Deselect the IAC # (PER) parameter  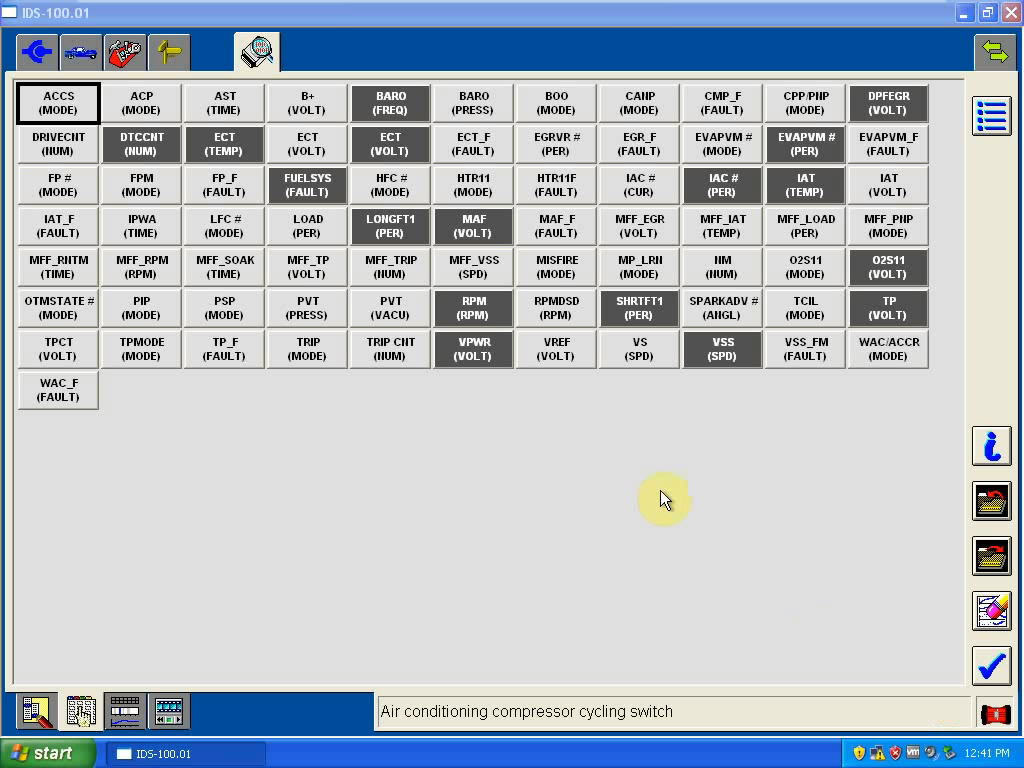722,185
